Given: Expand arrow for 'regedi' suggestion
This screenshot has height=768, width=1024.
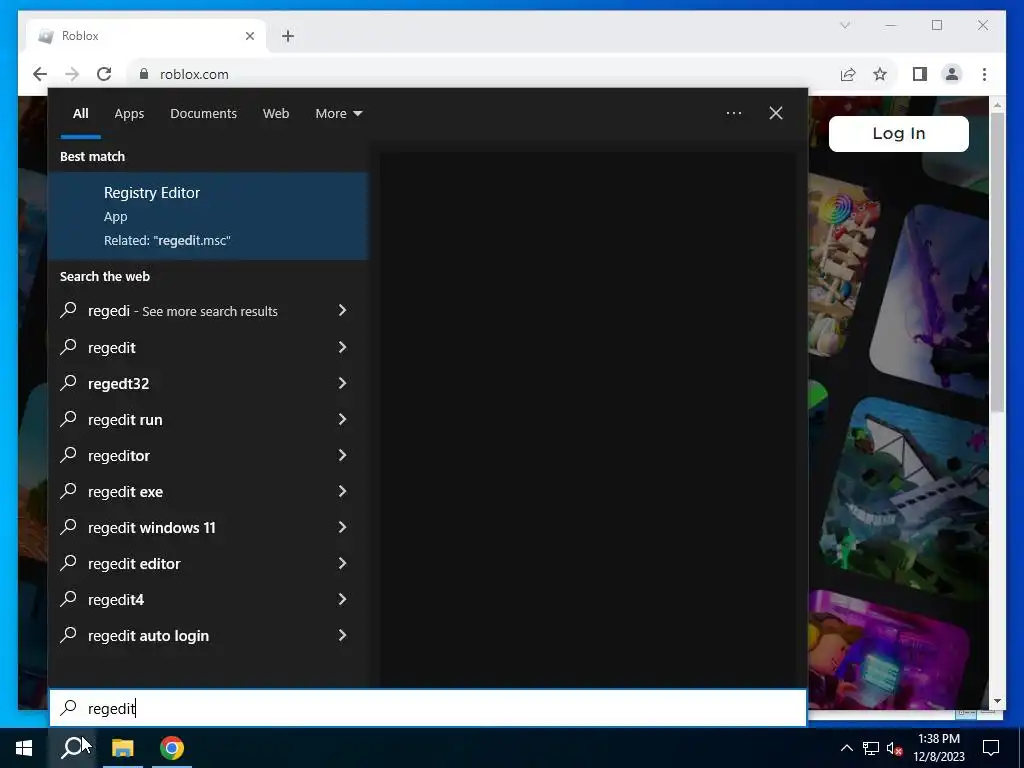Looking at the screenshot, I should (x=342, y=310).
